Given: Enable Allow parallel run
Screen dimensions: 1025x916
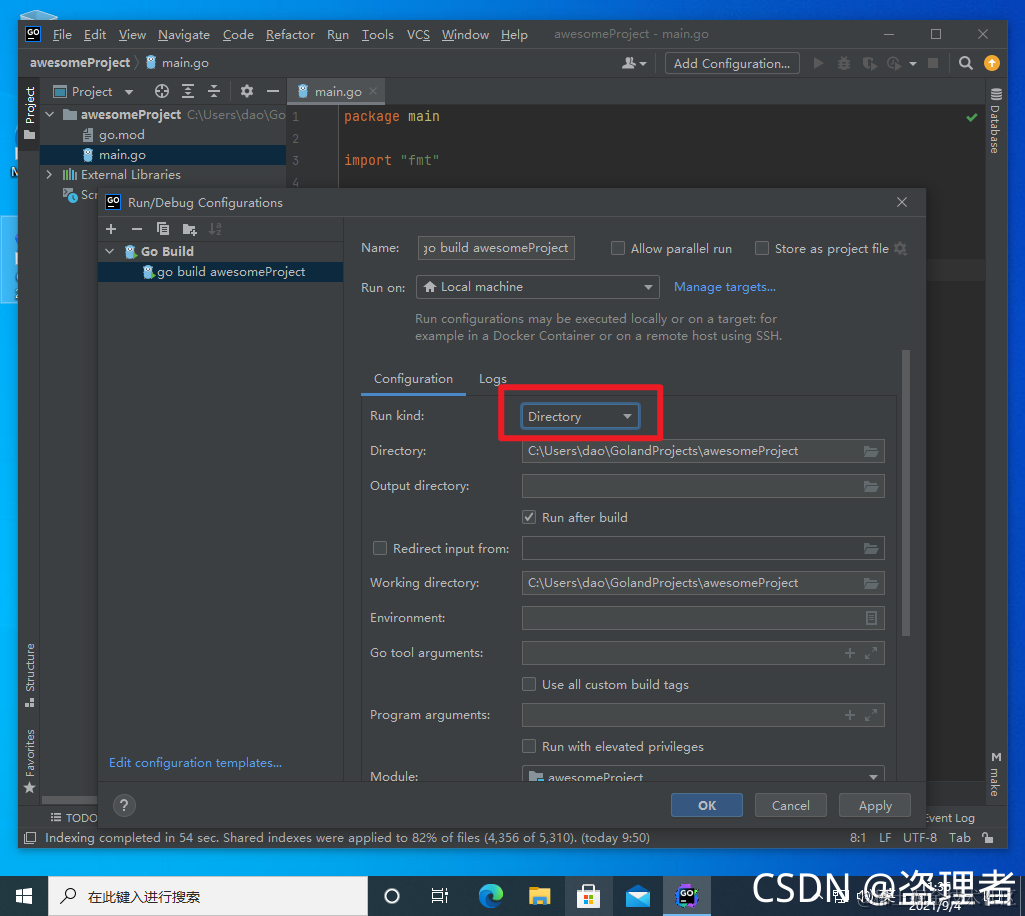Looking at the screenshot, I should pos(618,248).
